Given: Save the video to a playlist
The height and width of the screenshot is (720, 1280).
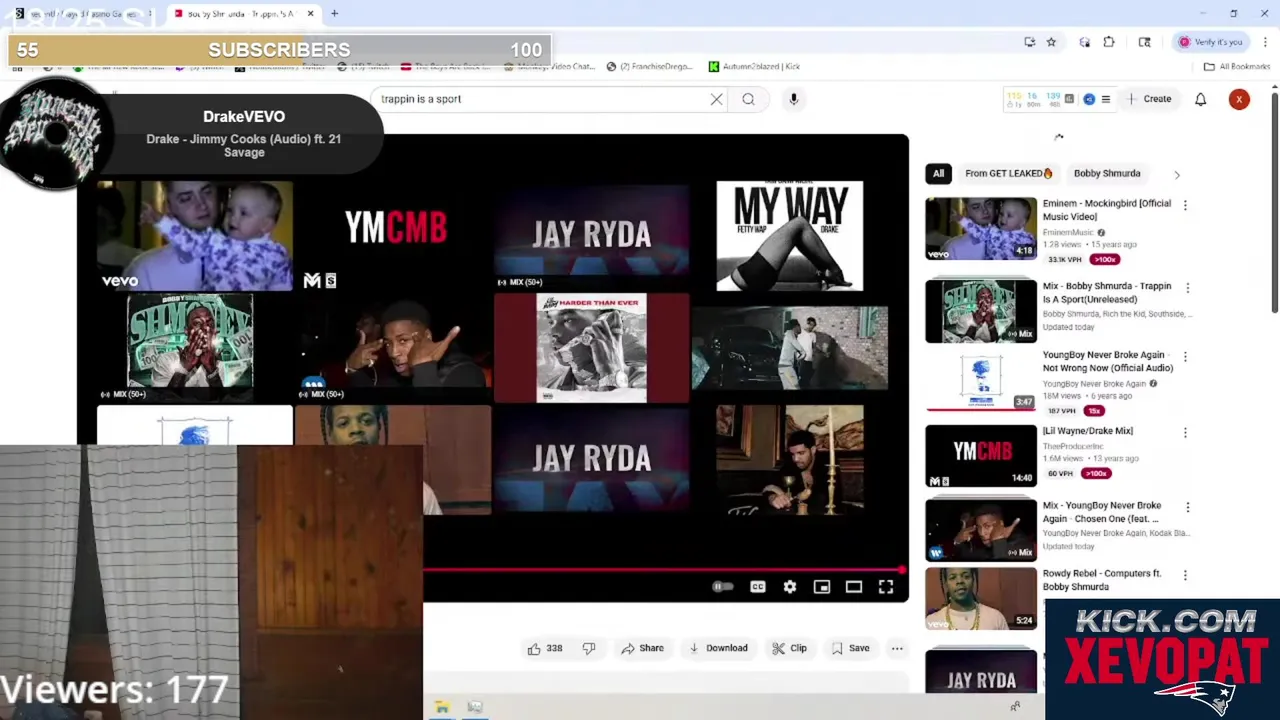Looking at the screenshot, I should [850, 648].
